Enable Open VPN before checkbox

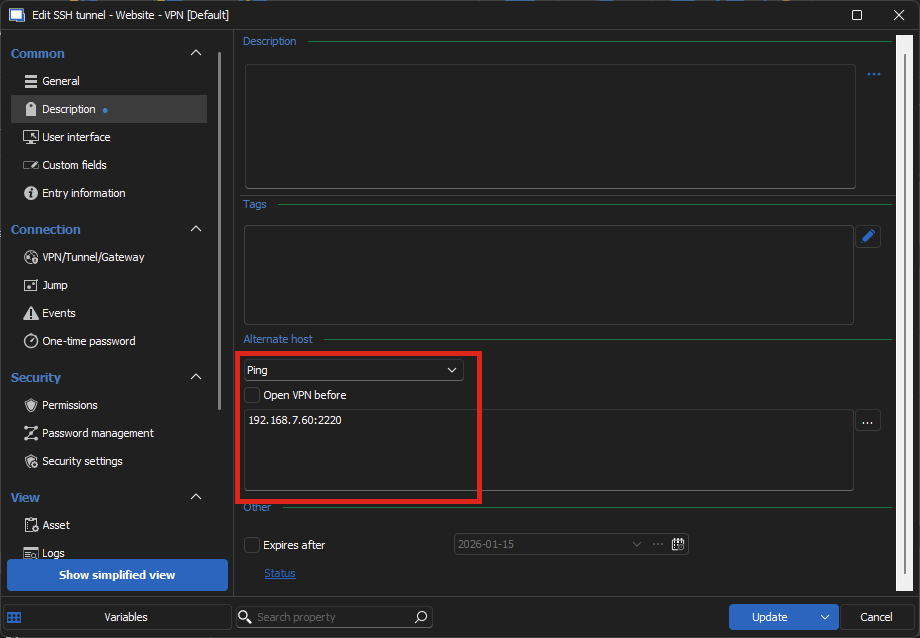pos(252,395)
